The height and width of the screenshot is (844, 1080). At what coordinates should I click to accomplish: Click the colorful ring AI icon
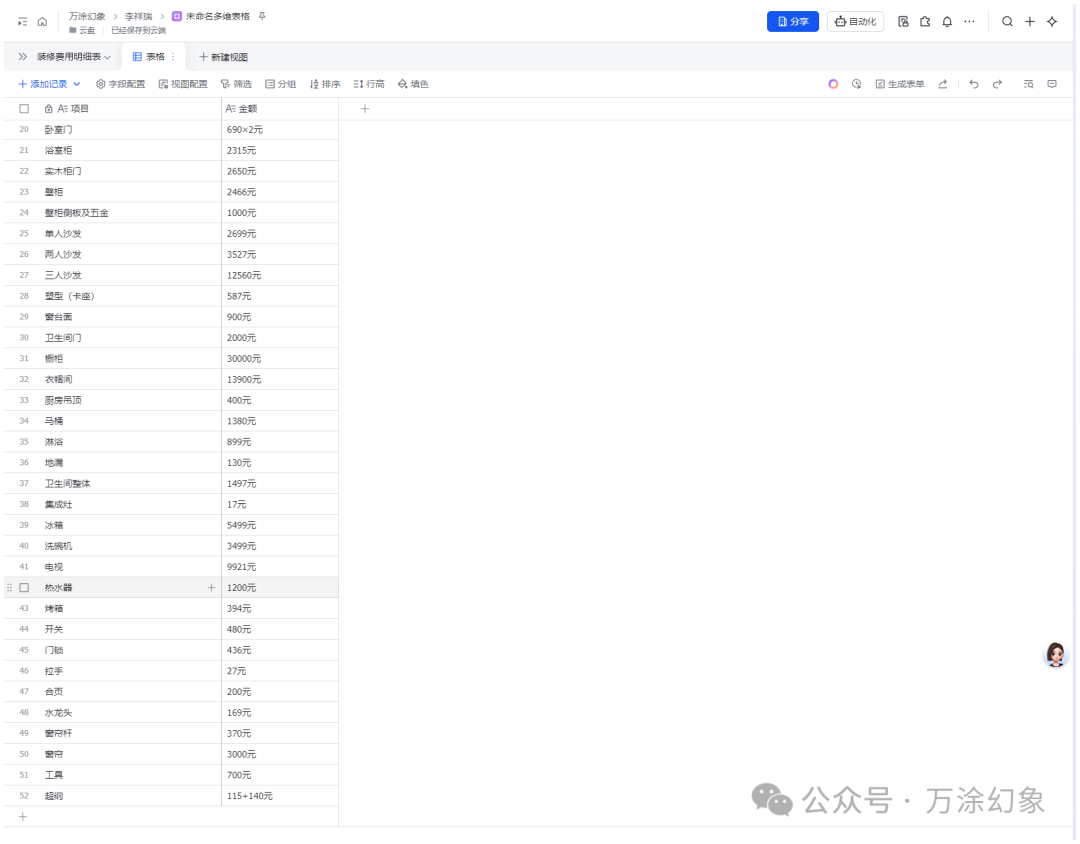point(833,84)
